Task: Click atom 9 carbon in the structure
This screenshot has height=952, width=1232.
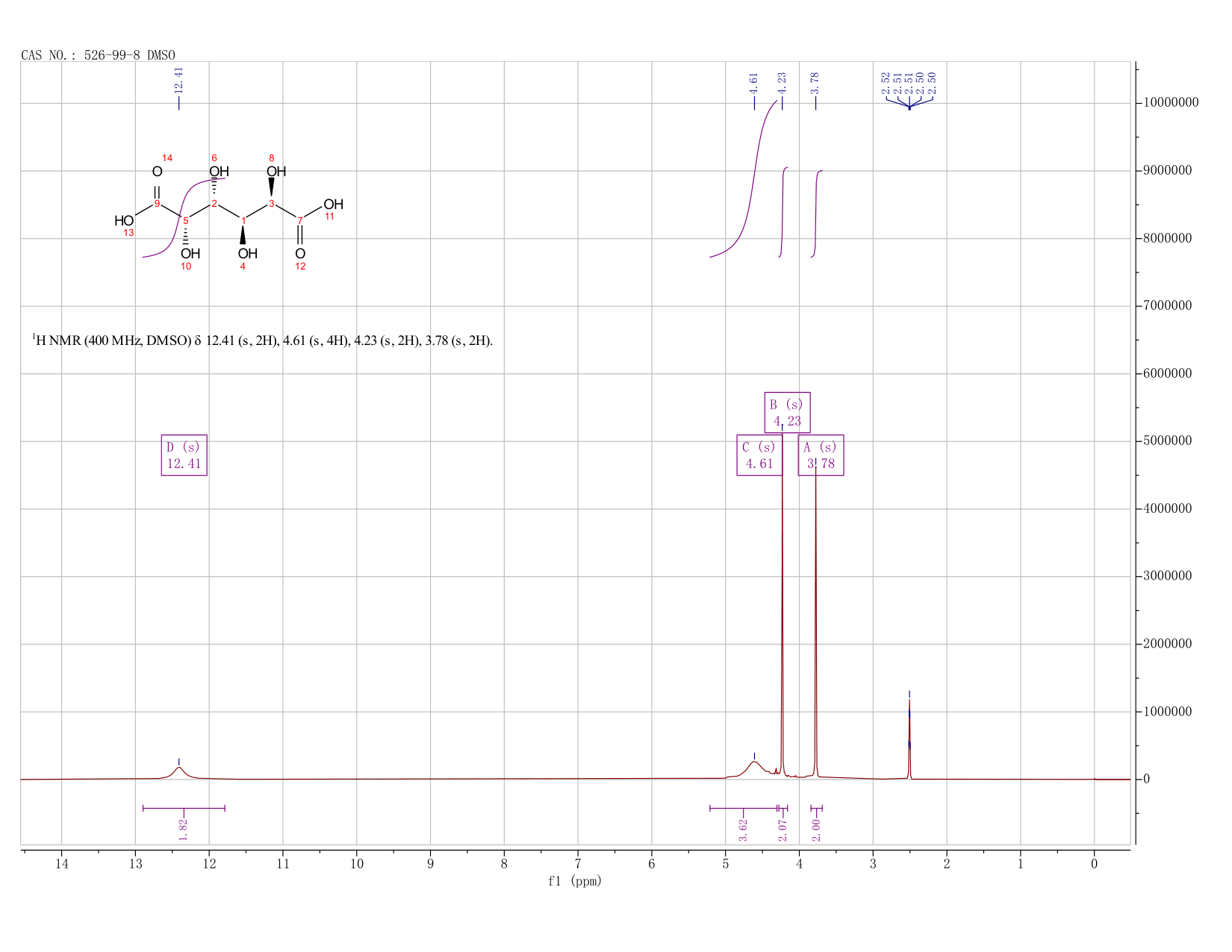Action: coord(157,203)
